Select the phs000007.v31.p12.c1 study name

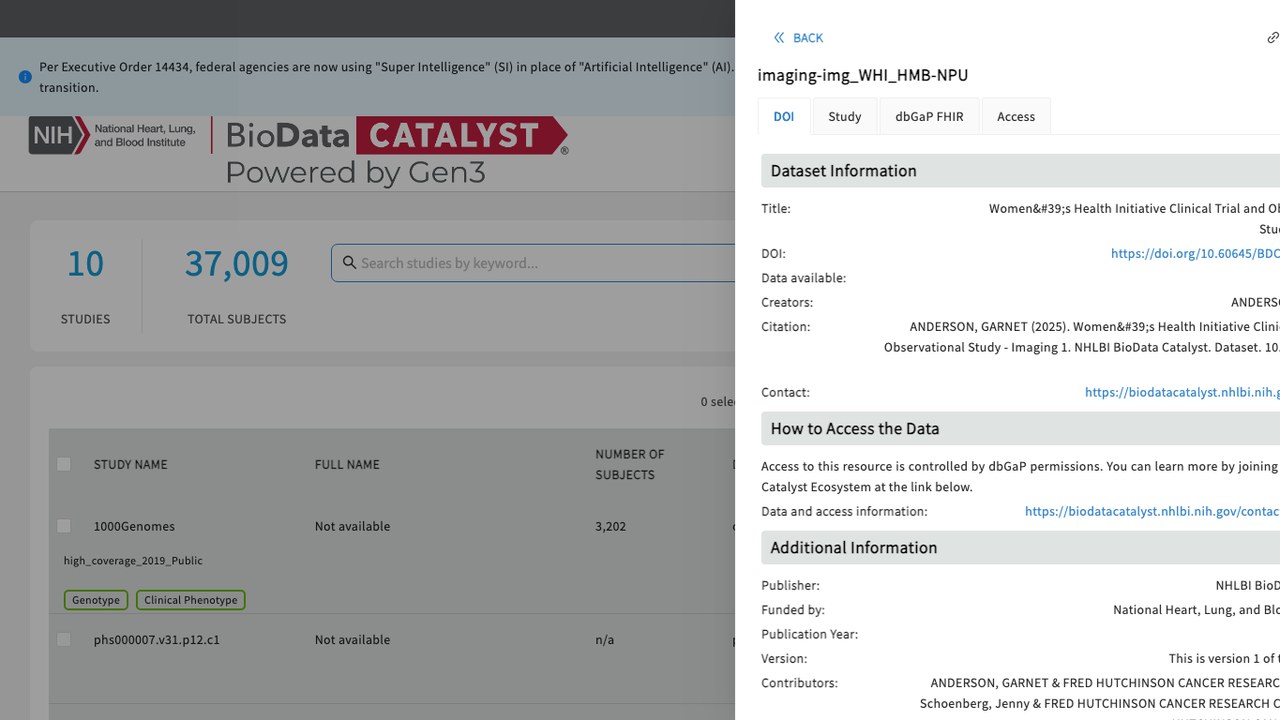(157, 640)
